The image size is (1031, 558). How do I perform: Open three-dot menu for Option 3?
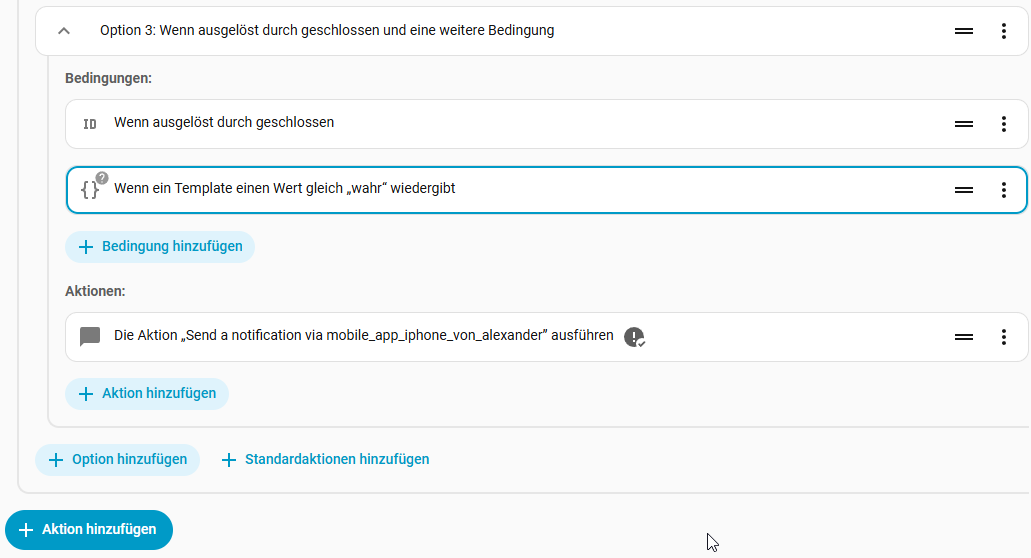click(x=1003, y=31)
